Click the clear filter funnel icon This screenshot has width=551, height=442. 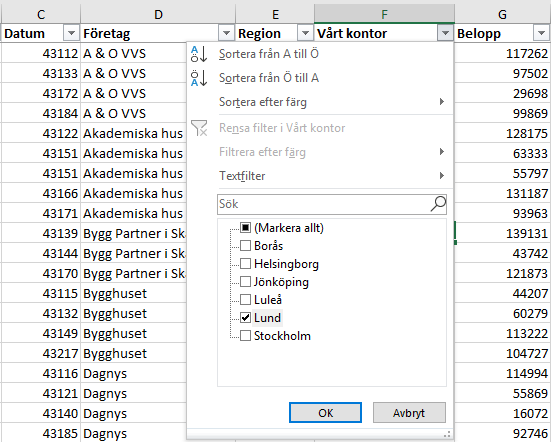point(199,128)
